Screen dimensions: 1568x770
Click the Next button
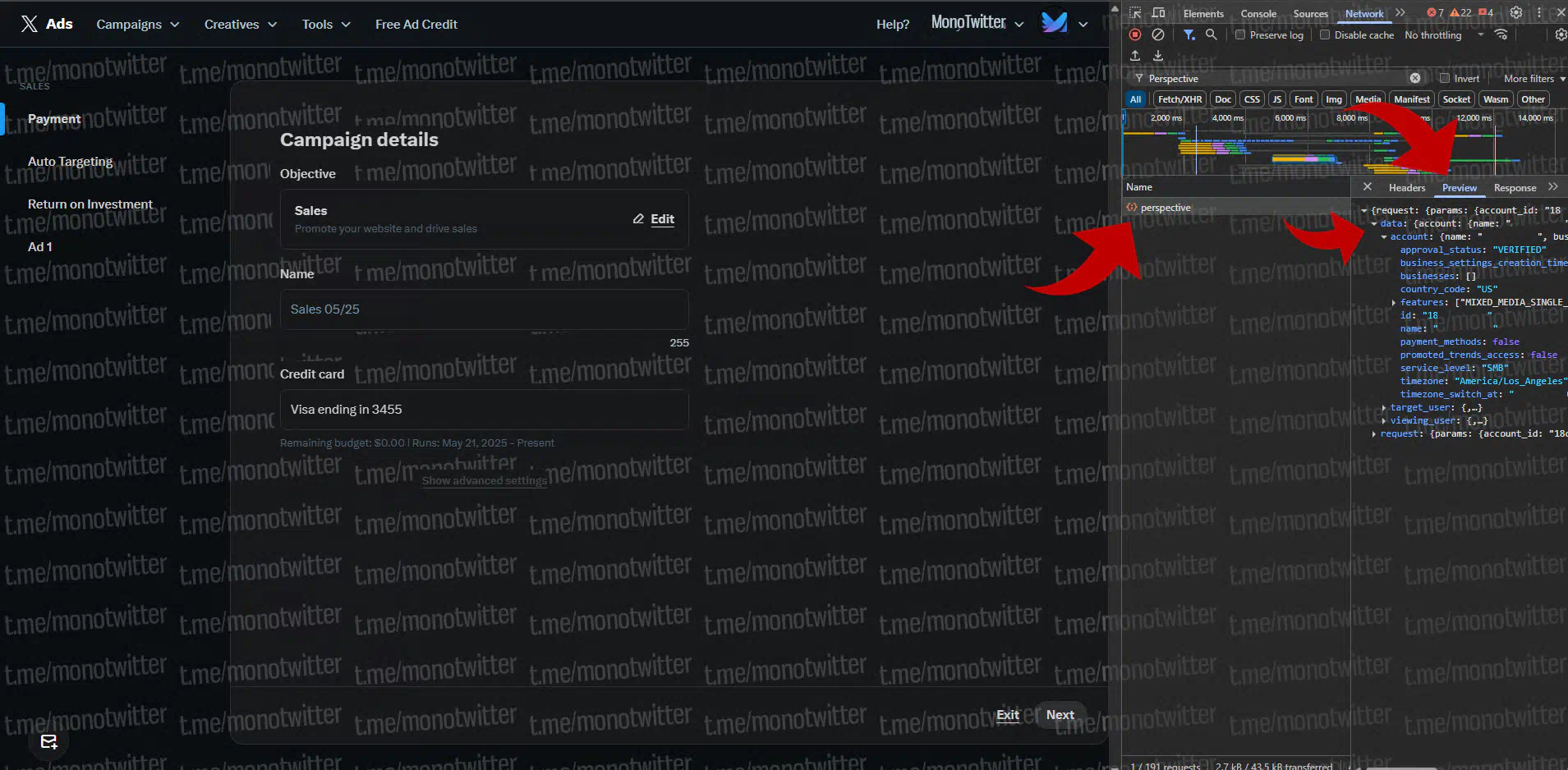point(1060,715)
